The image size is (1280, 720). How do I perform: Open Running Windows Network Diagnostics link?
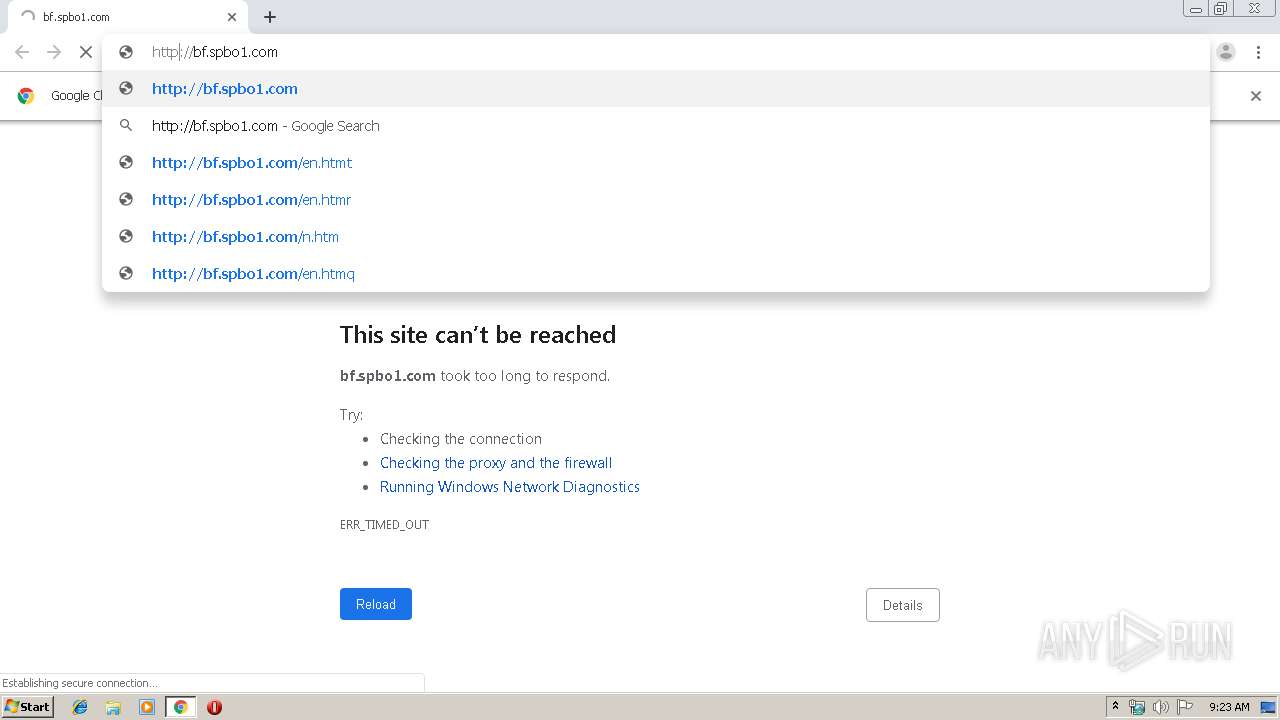point(510,487)
